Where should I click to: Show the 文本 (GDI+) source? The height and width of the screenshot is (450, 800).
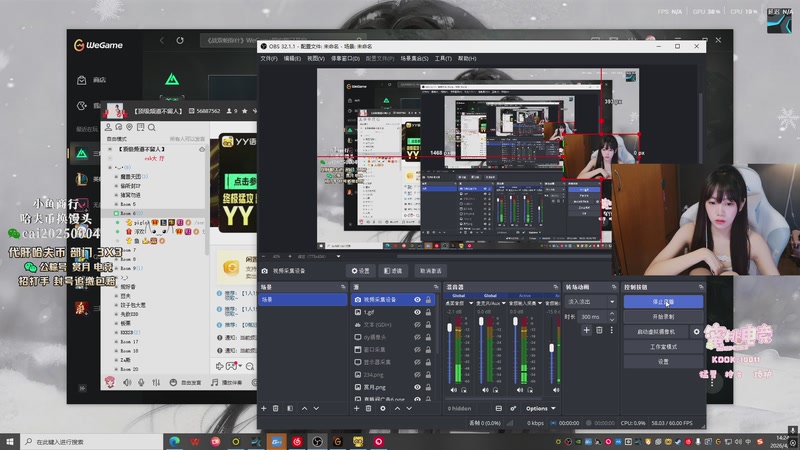tap(417, 324)
